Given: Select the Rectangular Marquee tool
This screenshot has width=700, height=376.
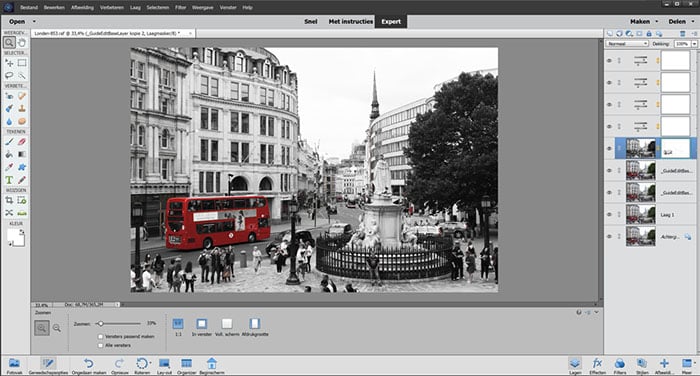Looking at the screenshot, I should point(22,63).
